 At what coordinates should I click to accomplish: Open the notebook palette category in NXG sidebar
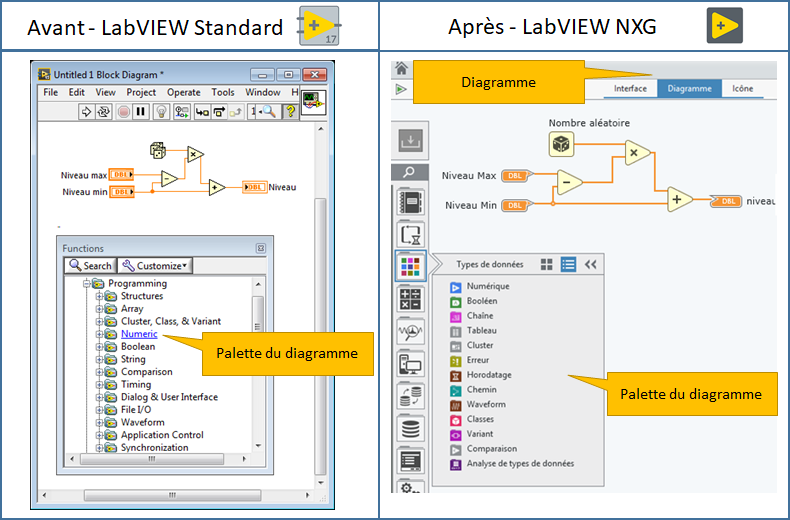point(411,202)
